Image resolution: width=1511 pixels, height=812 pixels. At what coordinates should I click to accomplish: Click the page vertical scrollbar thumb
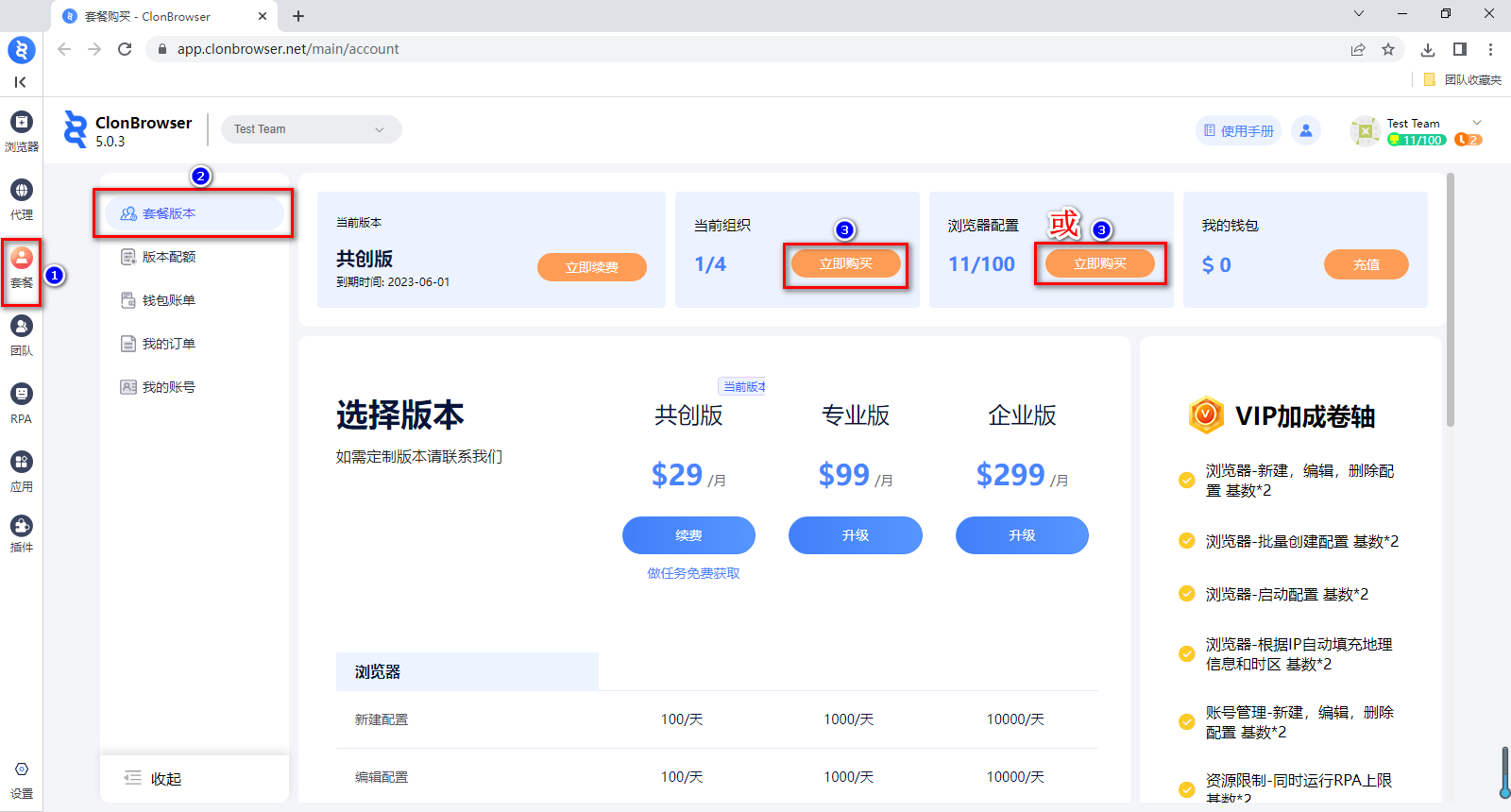[x=1451, y=299]
